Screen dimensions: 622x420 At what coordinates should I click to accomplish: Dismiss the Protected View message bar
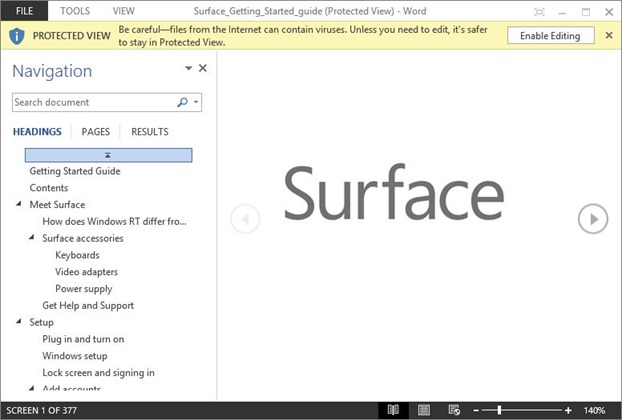(609, 36)
